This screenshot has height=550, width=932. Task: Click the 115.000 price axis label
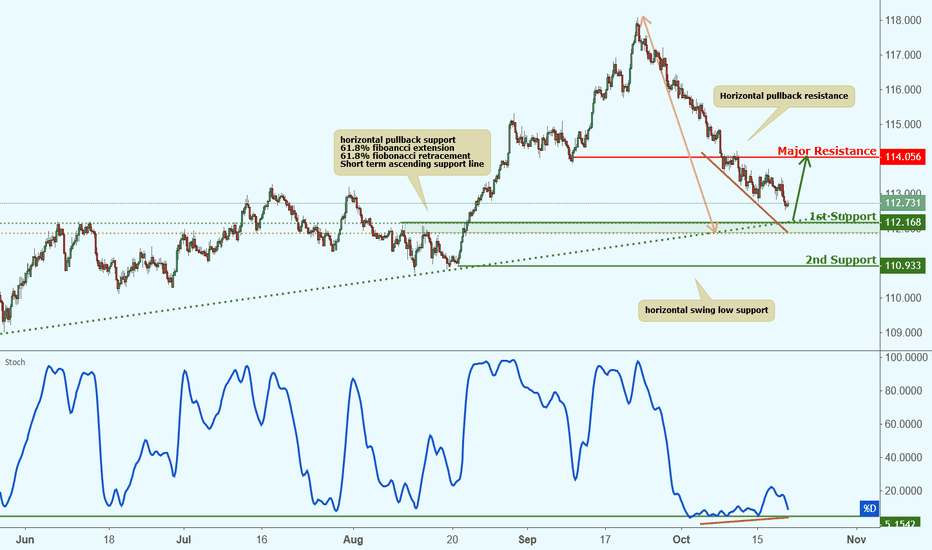[903, 124]
